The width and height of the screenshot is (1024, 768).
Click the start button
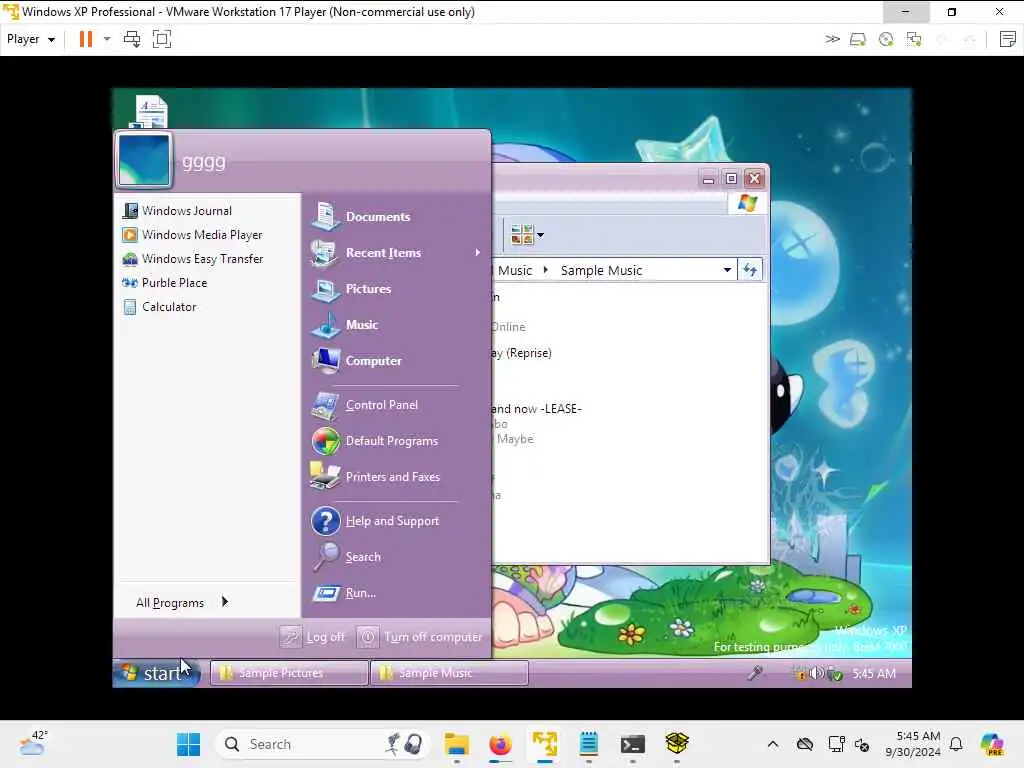point(156,673)
